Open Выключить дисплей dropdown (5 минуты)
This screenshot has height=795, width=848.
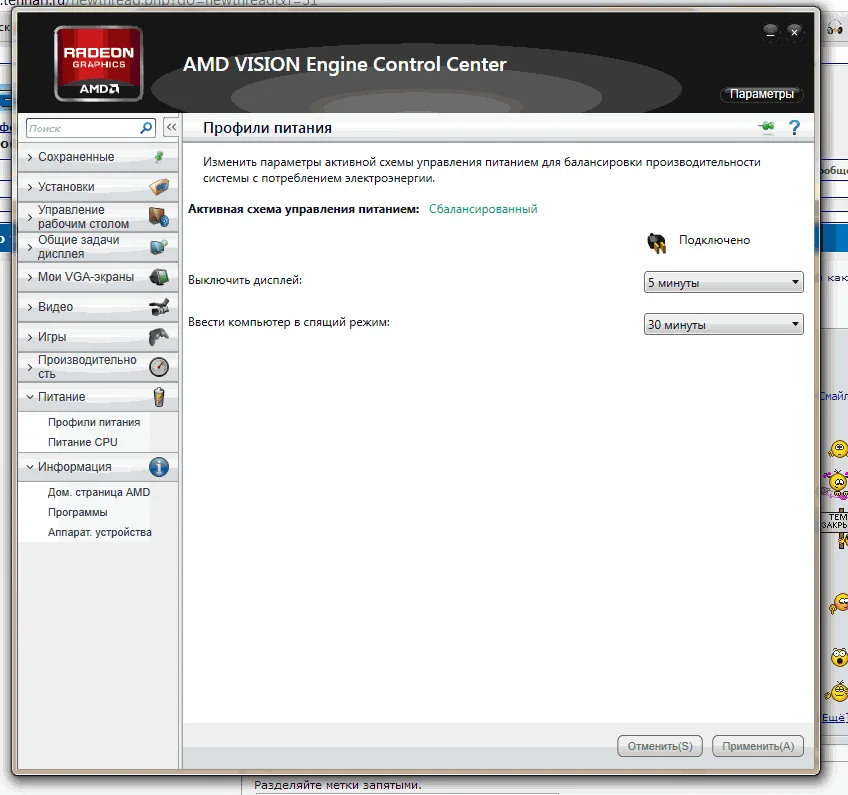click(x=724, y=282)
